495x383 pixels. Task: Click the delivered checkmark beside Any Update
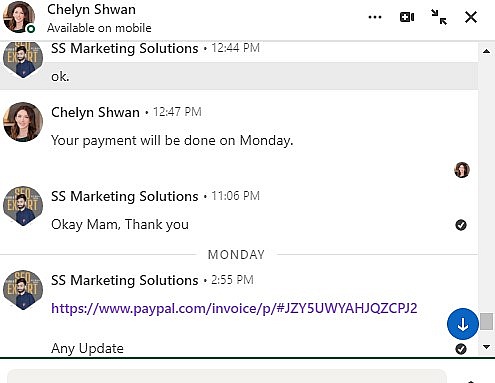pos(461,349)
